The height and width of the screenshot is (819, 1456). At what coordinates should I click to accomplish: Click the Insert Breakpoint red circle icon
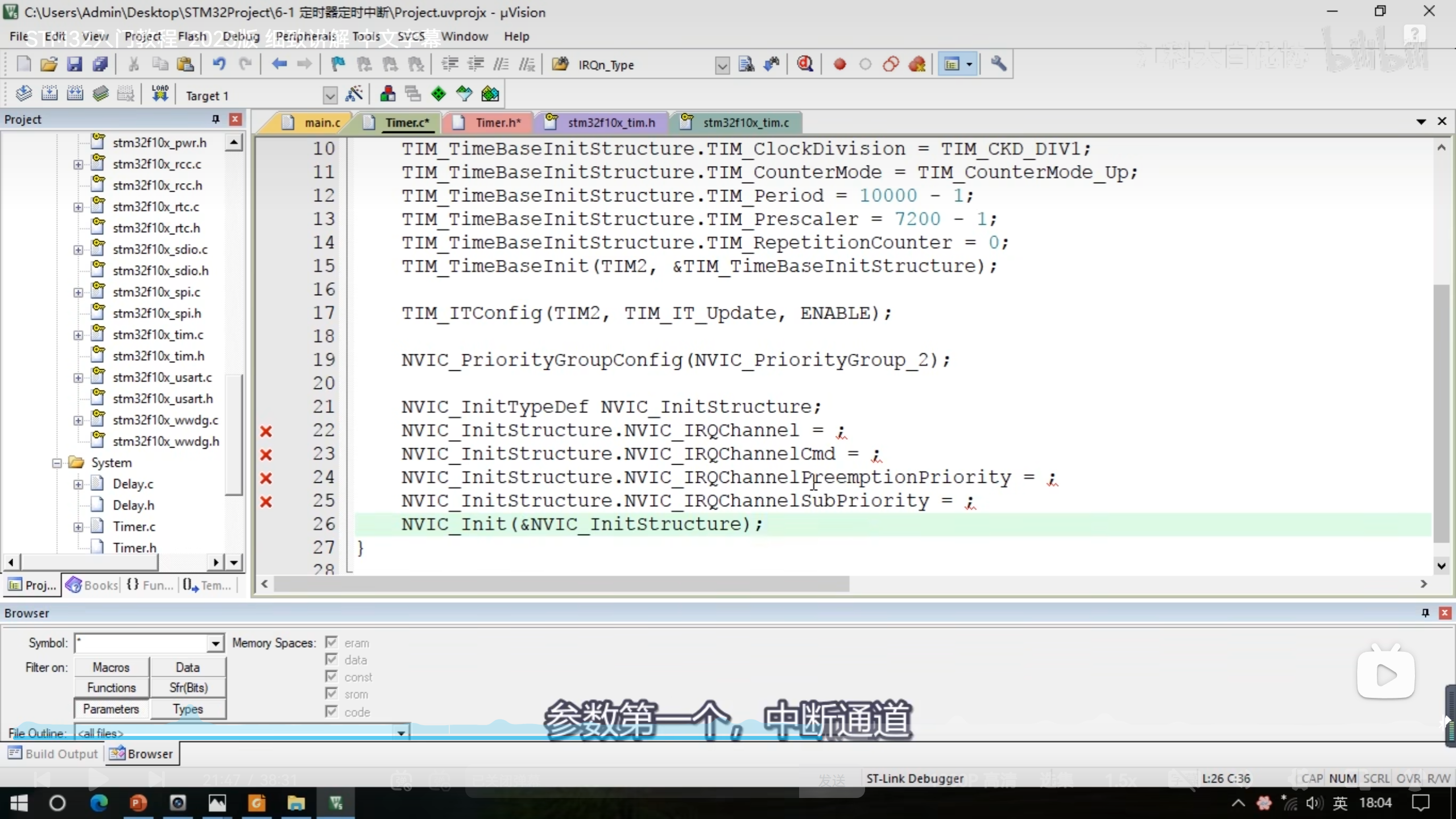click(x=839, y=64)
